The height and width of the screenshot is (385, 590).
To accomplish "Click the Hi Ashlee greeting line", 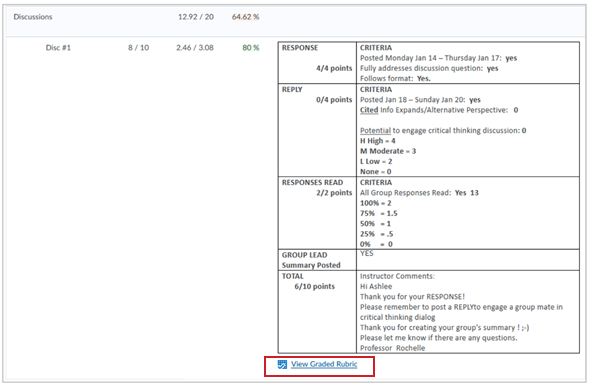I will pos(376,286).
